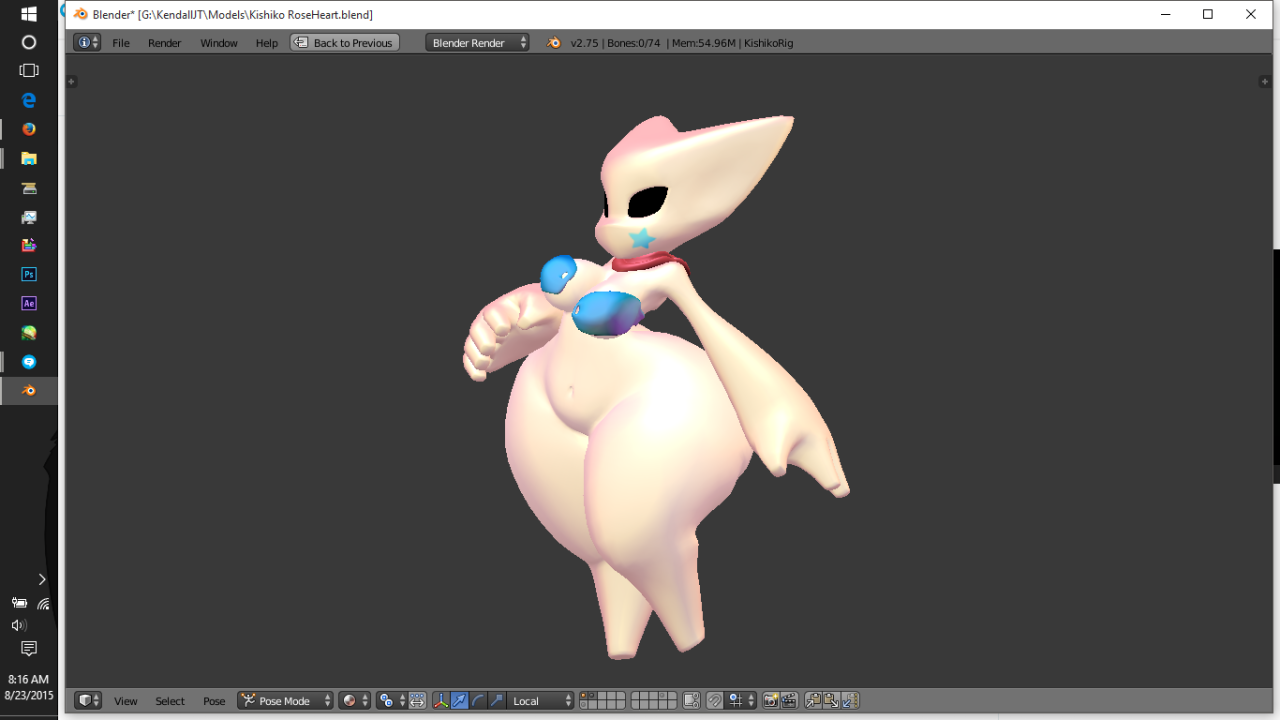
Task: Toggle the first scene layer button
Action: coord(584,696)
